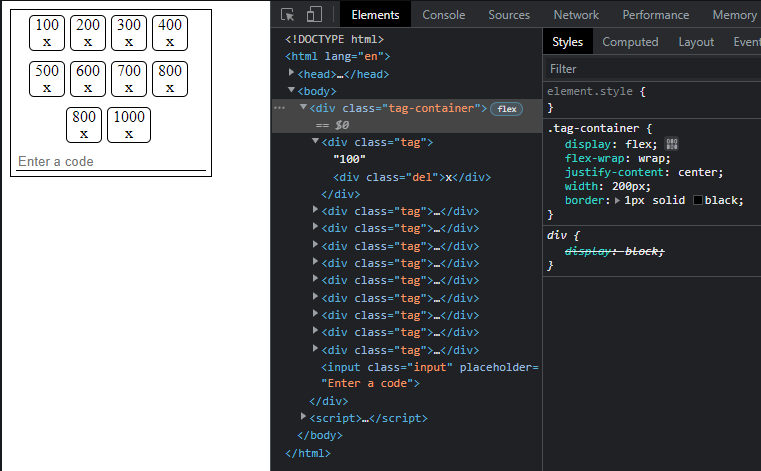Expand the border shorthand property triangle
Image resolution: width=761 pixels, height=471 pixels.
[x=617, y=200]
